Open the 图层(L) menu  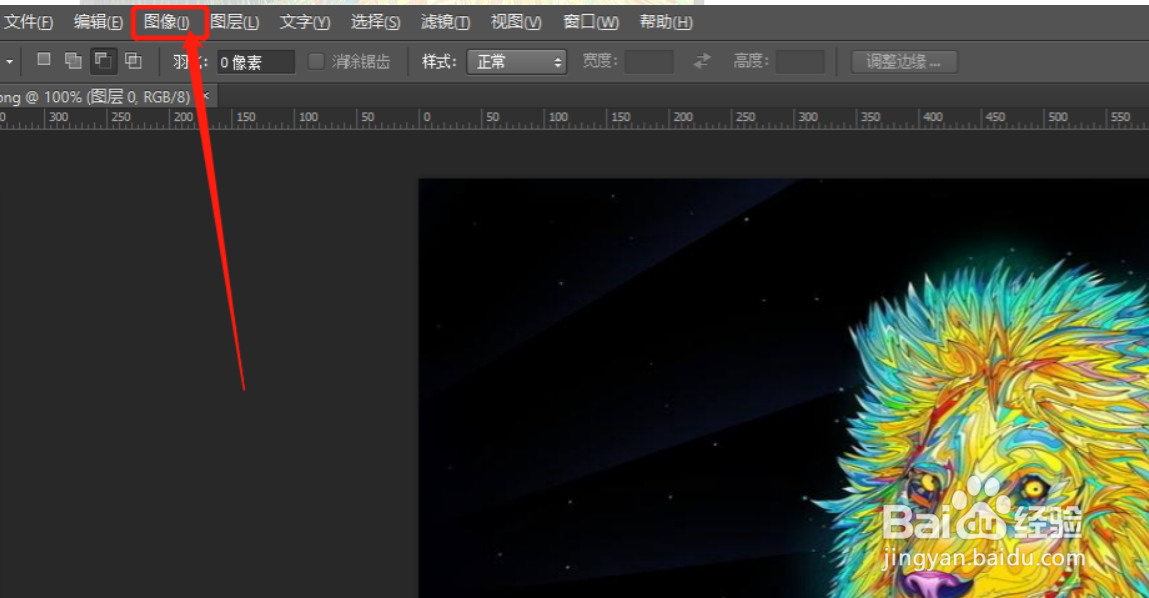coord(234,22)
